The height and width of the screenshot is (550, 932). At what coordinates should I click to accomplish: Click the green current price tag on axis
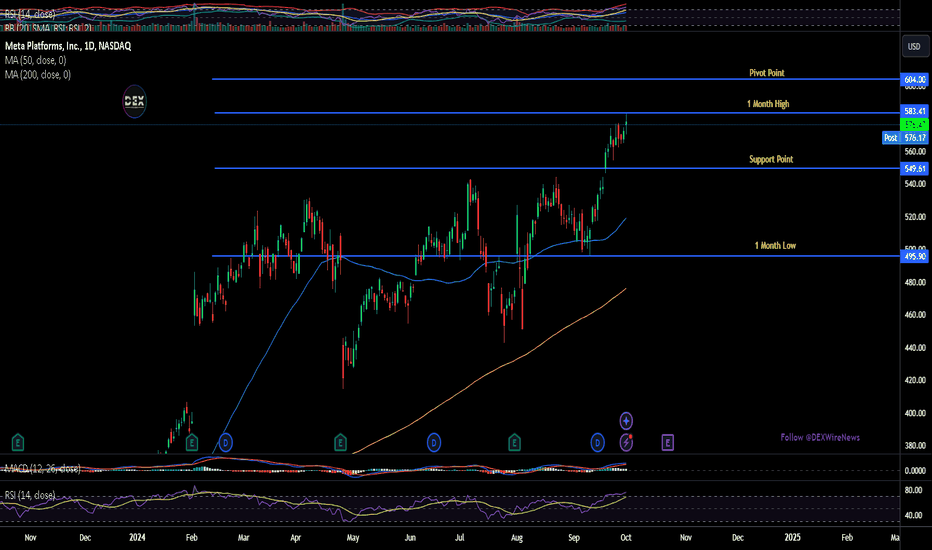914,124
